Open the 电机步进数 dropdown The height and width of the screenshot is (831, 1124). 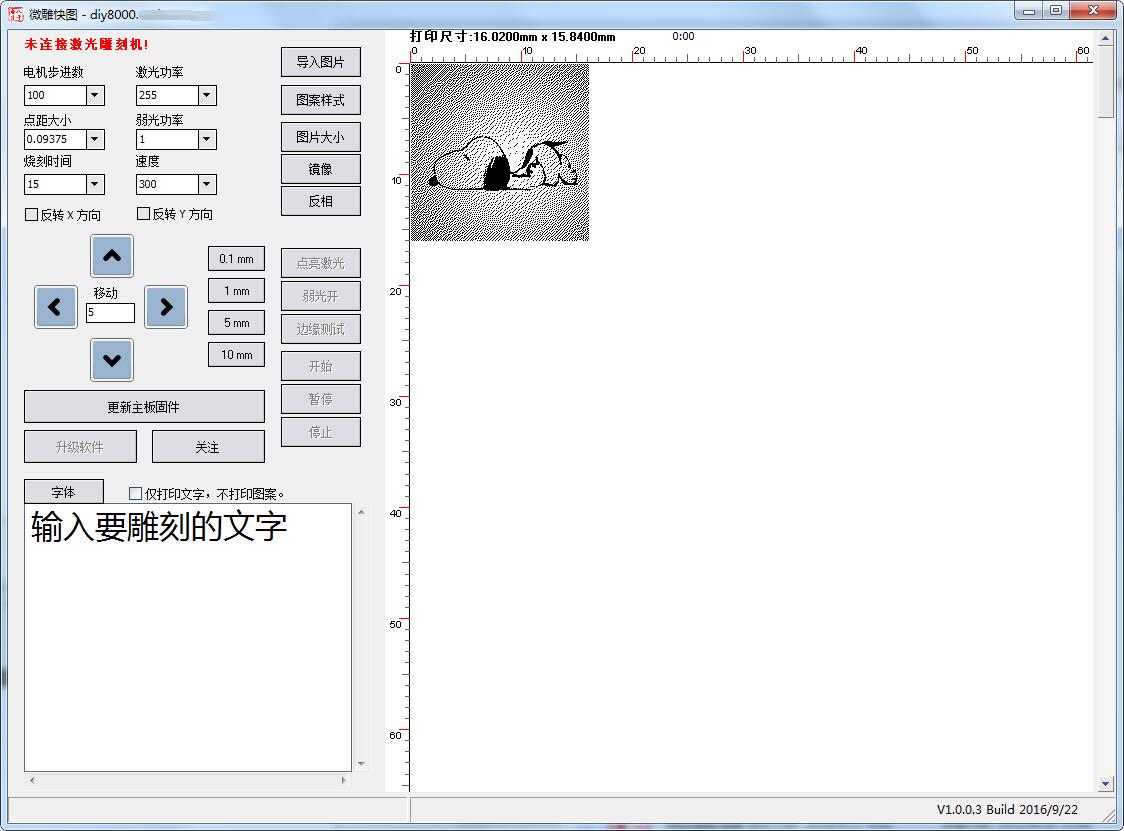[x=95, y=95]
